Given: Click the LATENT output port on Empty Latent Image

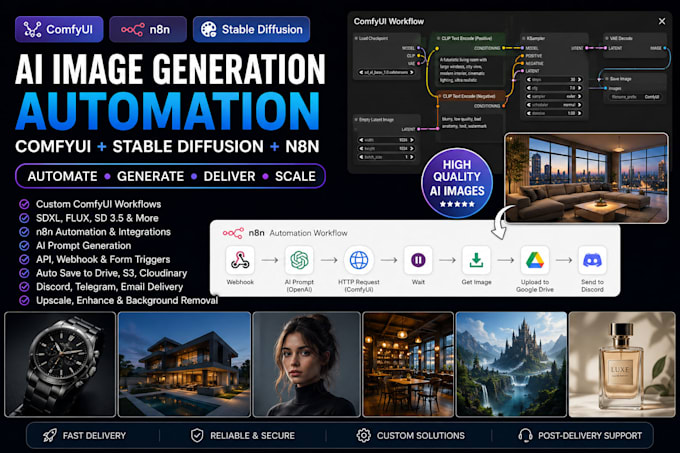Looking at the screenshot, I should (x=418, y=129).
